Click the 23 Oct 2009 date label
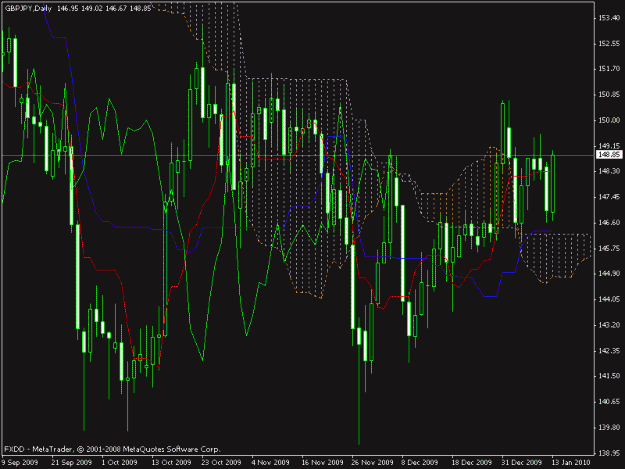The width and height of the screenshot is (625, 469). (221, 462)
